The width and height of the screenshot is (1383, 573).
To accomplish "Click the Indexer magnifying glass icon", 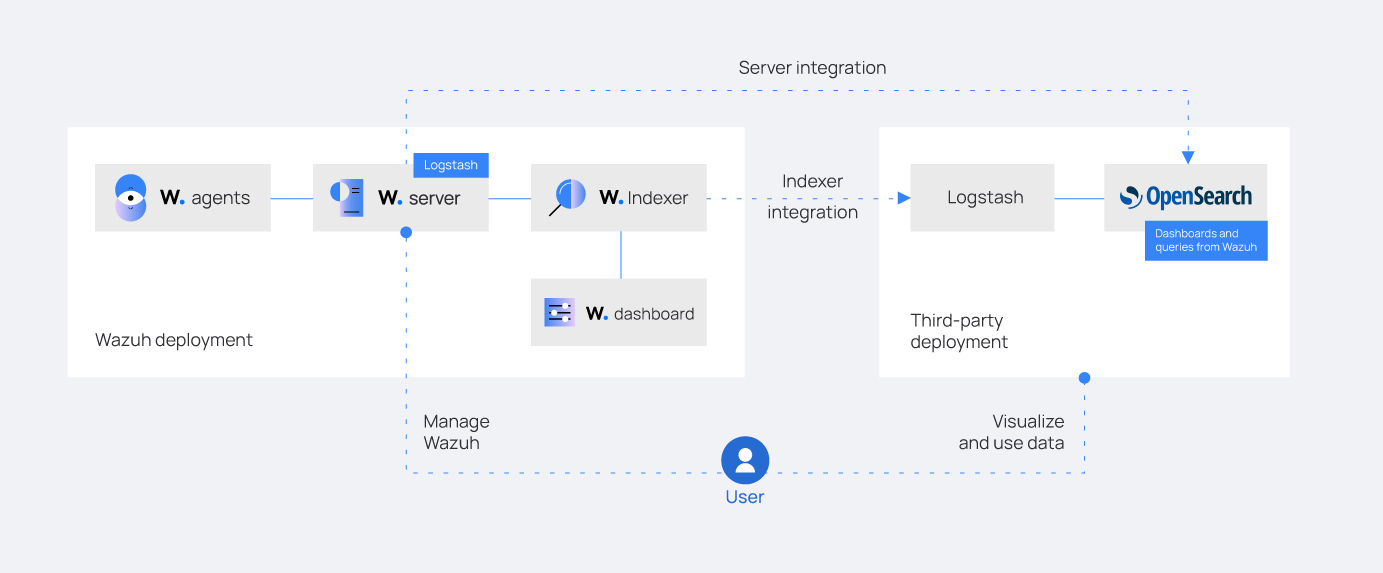I will (567, 197).
